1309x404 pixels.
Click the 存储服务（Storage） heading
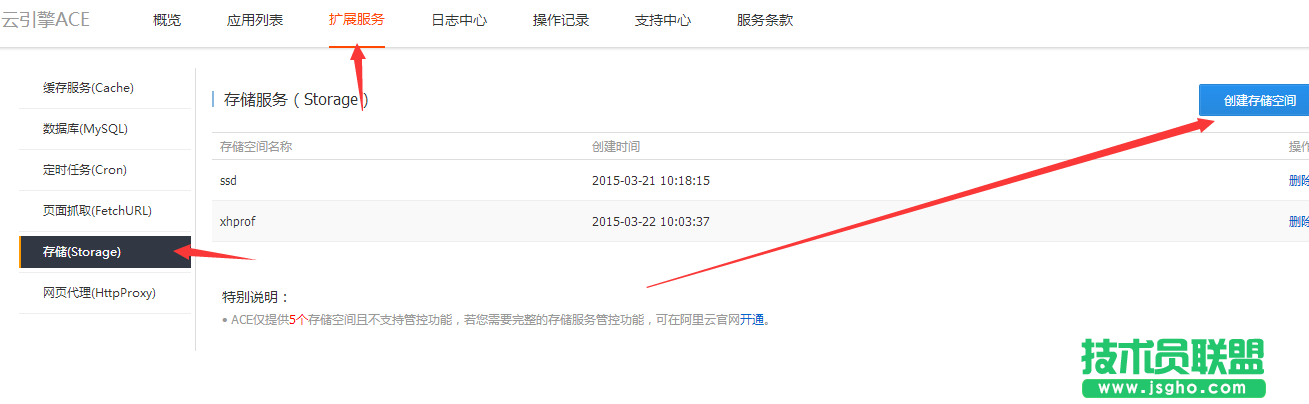[x=297, y=100]
